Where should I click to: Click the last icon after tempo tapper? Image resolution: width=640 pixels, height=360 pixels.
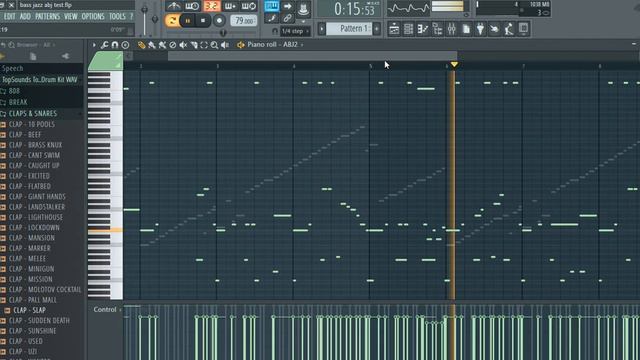[x=523, y=29]
